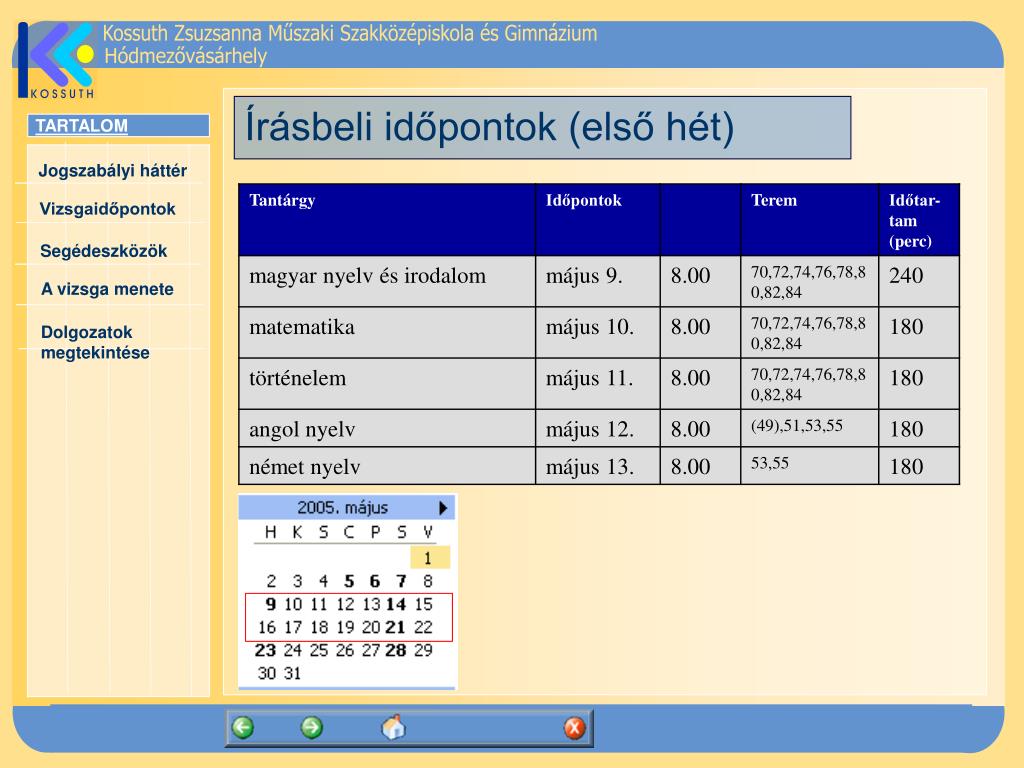This screenshot has height=768, width=1024.
Task: Select May 31 in the calendar
Action: point(293,673)
